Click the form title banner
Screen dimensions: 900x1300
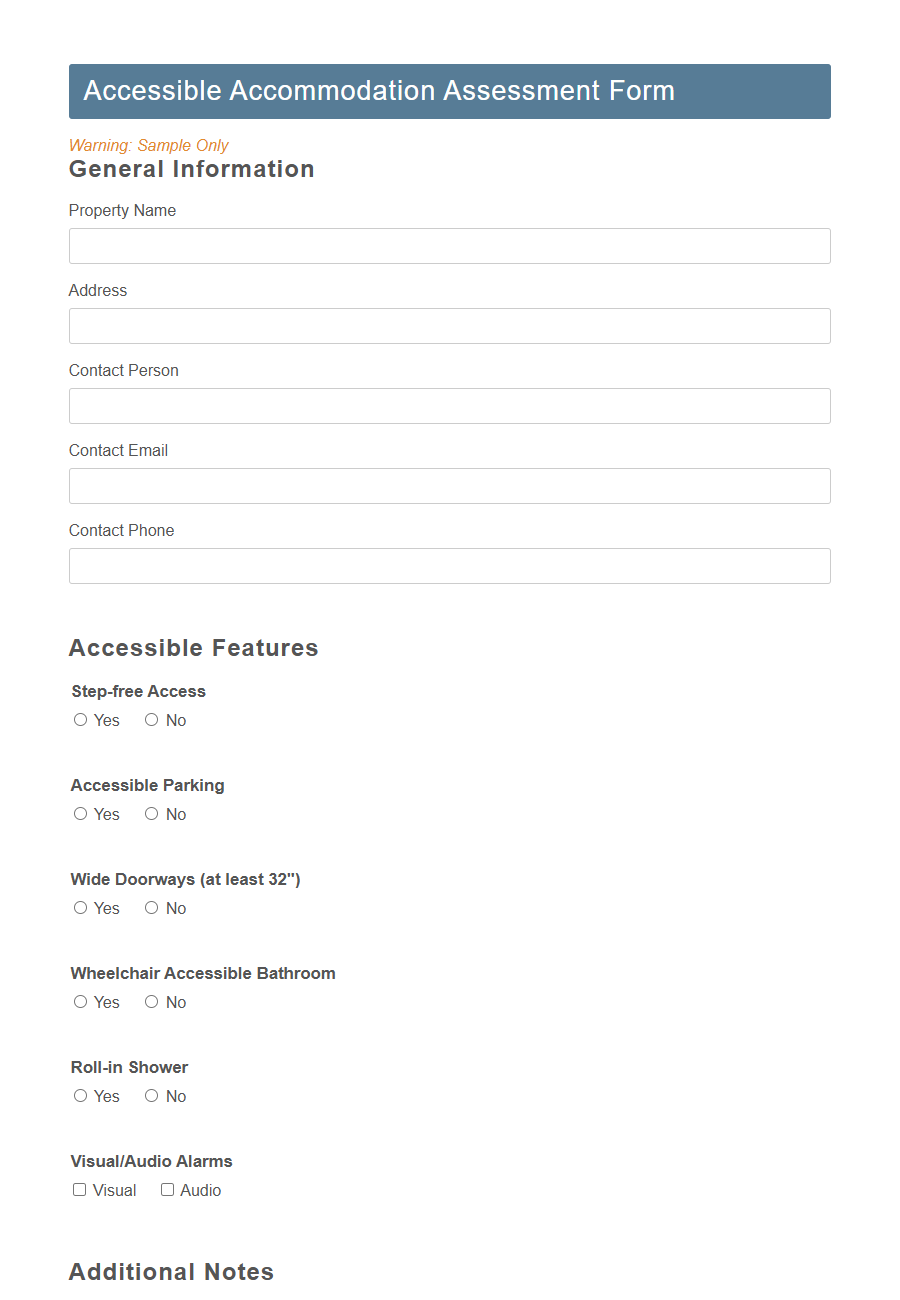pos(449,91)
